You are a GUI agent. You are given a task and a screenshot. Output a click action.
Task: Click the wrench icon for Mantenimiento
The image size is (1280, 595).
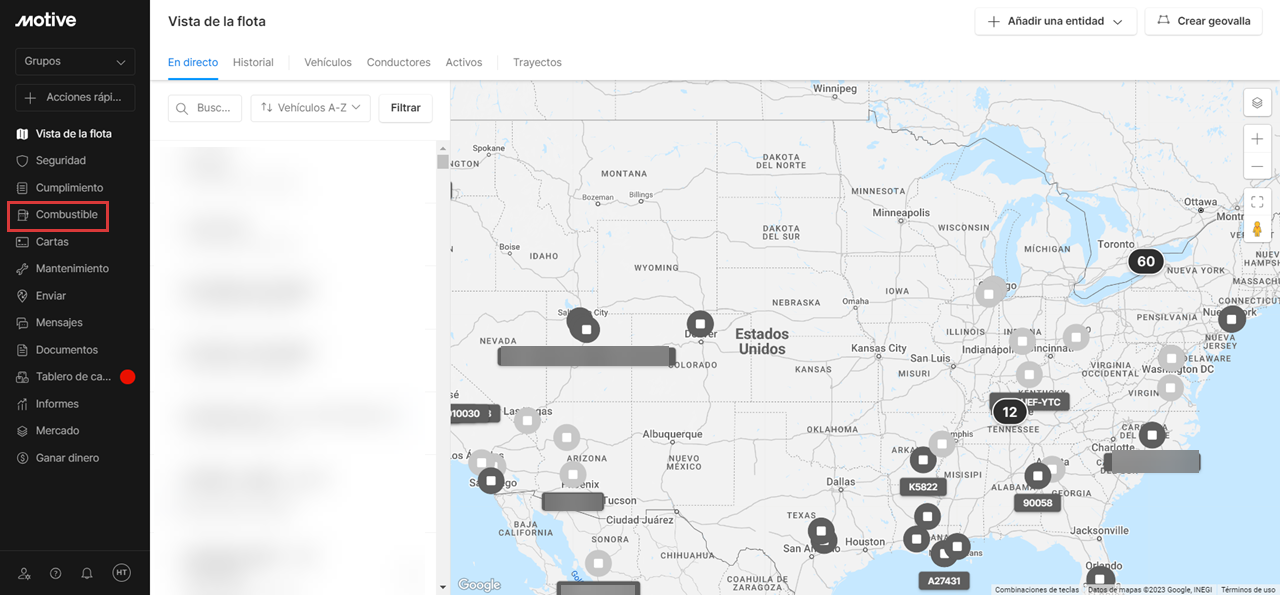[23, 269]
